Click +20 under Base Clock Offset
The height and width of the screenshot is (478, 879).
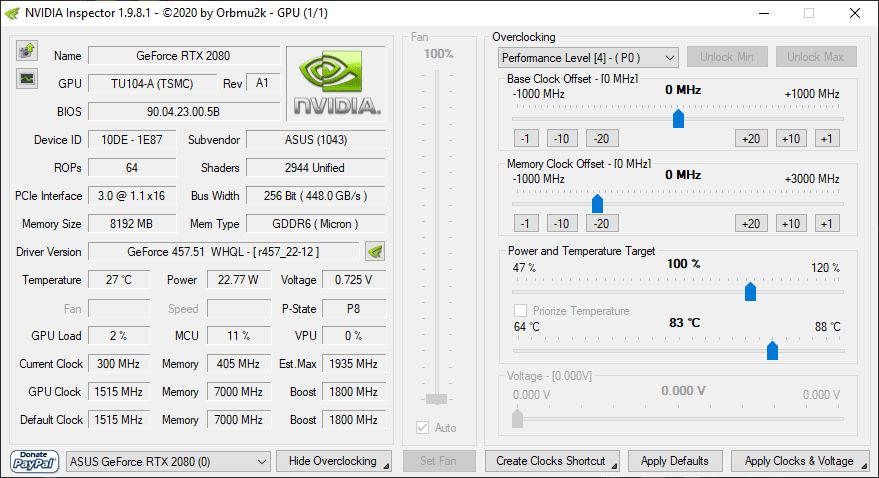tap(751, 138)
